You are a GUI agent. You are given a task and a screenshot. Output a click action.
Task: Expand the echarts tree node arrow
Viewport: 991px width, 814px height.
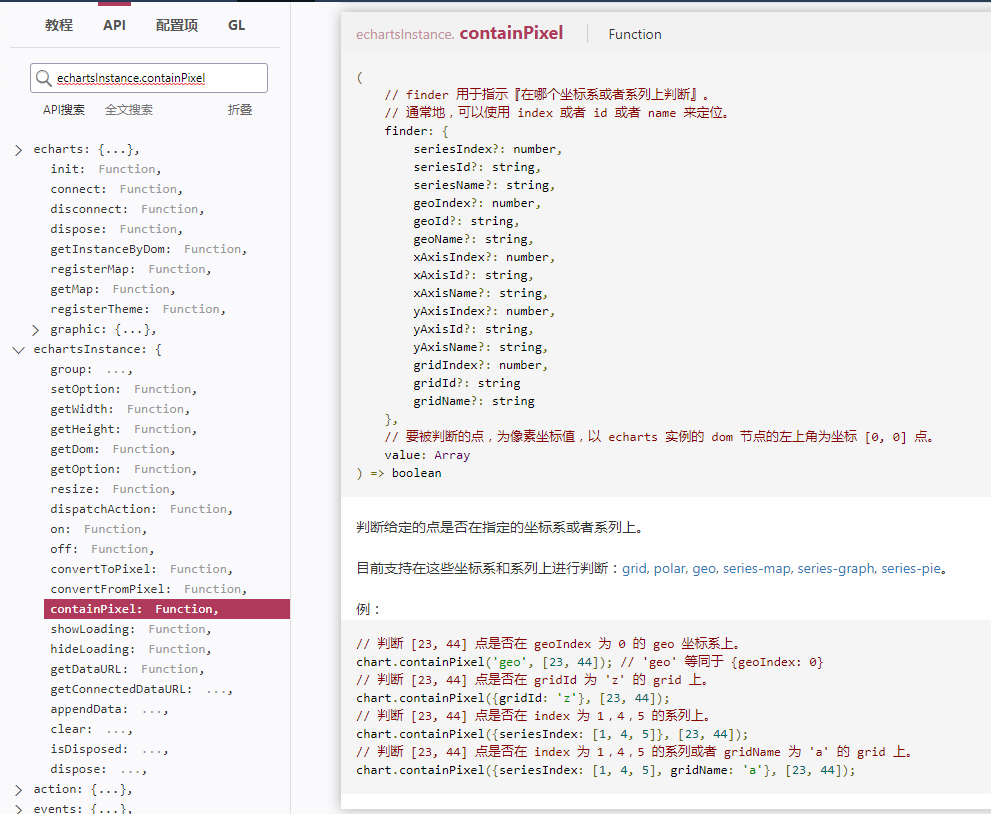click(18, 150)
